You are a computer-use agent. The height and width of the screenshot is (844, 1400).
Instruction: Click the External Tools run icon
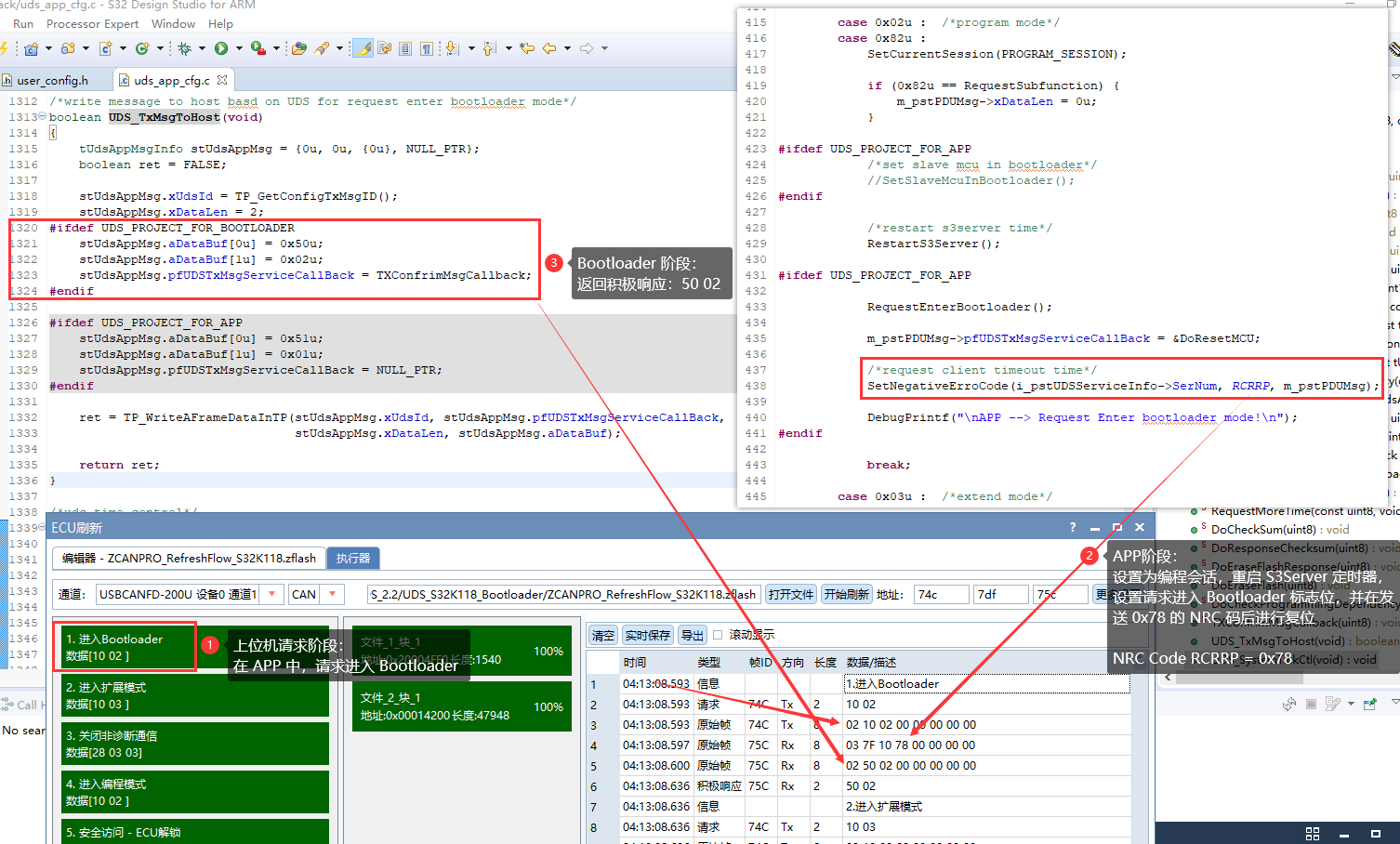pyautogui.click(x=258, y=48)
